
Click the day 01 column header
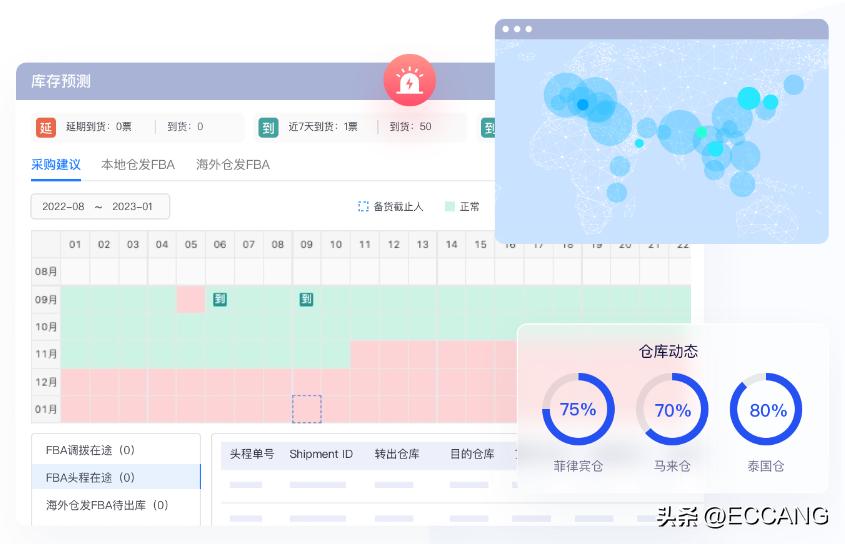pyautogui.click(x=75, y=244)
